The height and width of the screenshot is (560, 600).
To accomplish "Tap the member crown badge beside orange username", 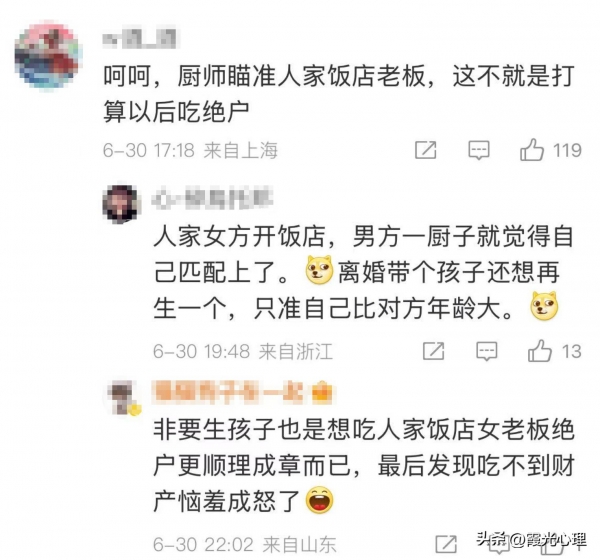I will click(x=321, y=393).
